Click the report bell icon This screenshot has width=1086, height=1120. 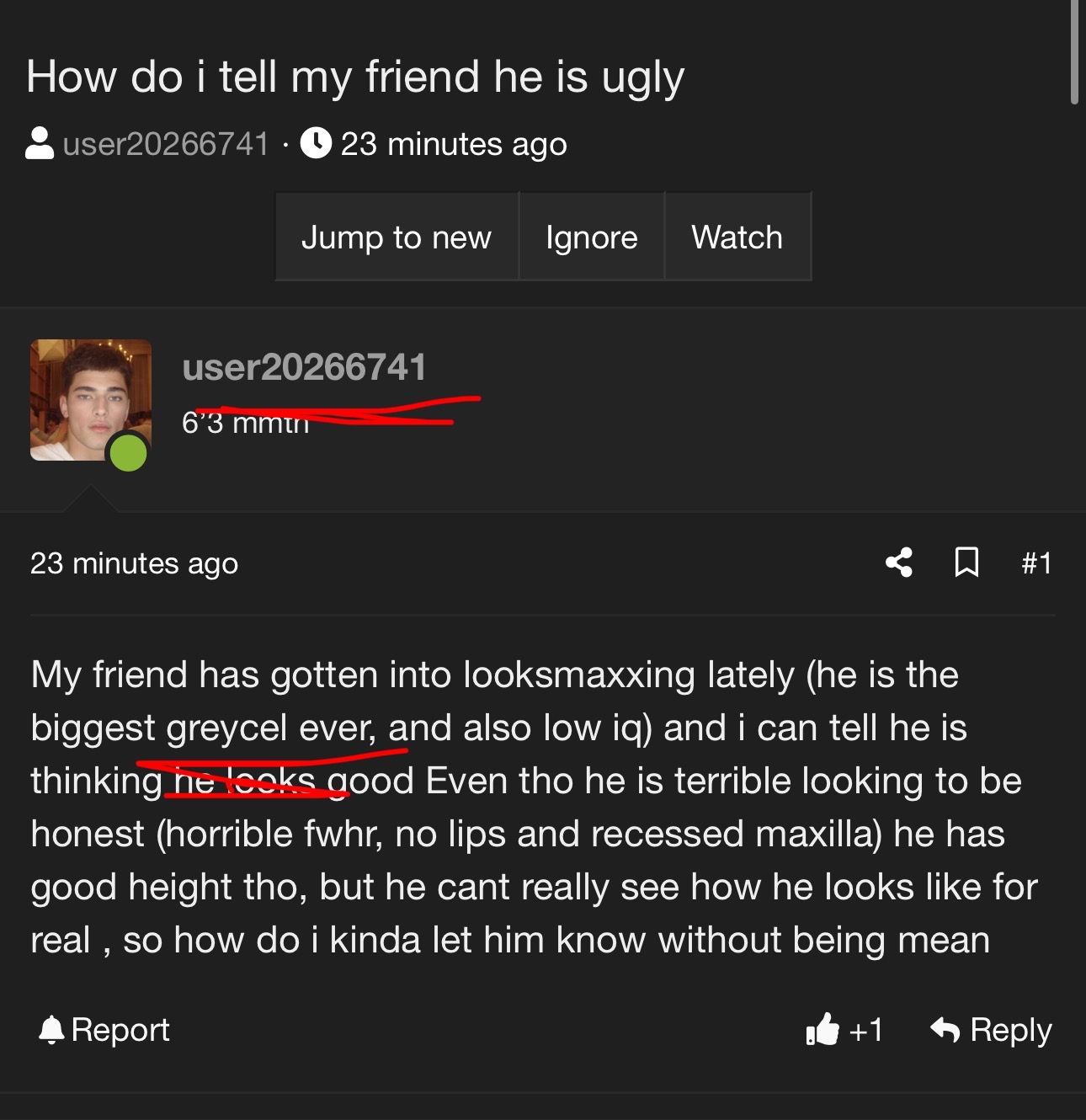coord(51,1029)
